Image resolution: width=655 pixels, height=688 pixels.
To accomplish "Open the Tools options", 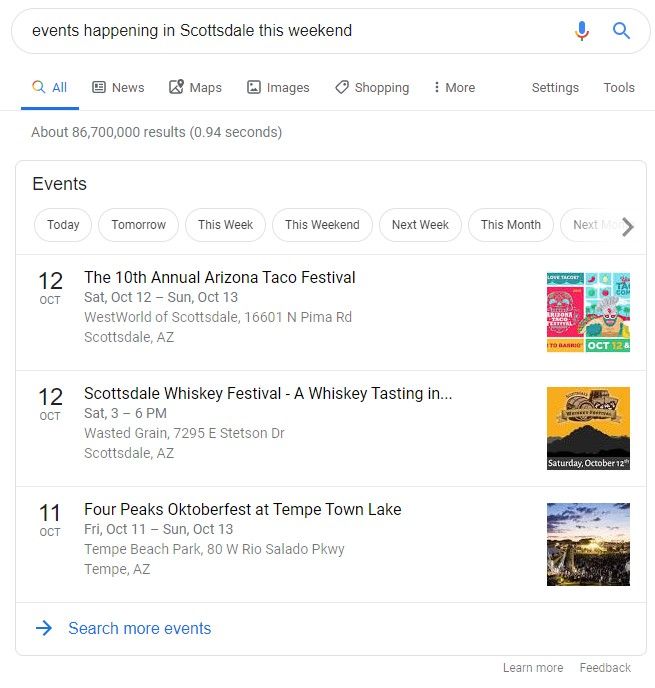I will pos(619,87).
